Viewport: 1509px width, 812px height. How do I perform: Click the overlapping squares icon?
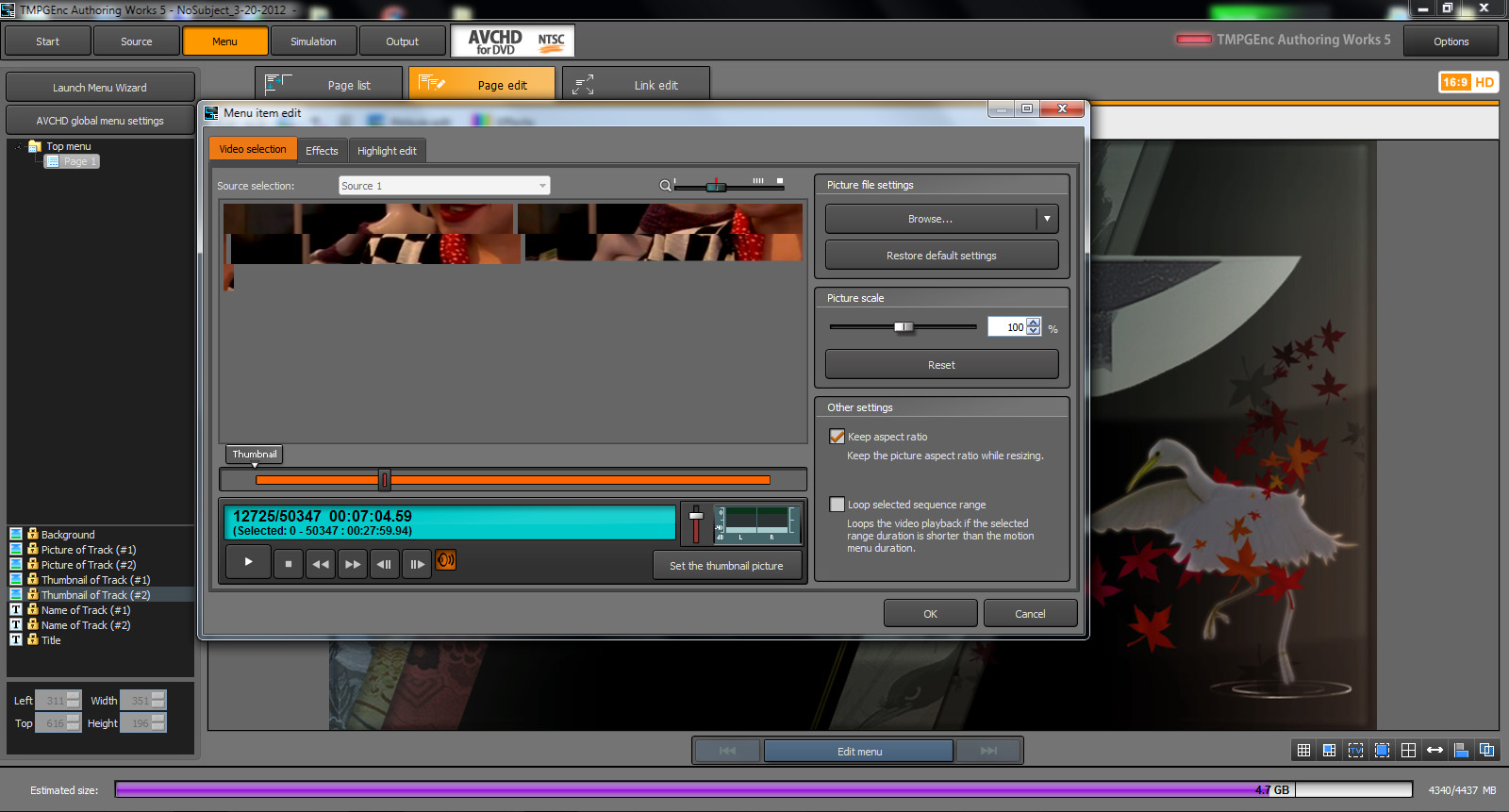[x=1487, y=751]
